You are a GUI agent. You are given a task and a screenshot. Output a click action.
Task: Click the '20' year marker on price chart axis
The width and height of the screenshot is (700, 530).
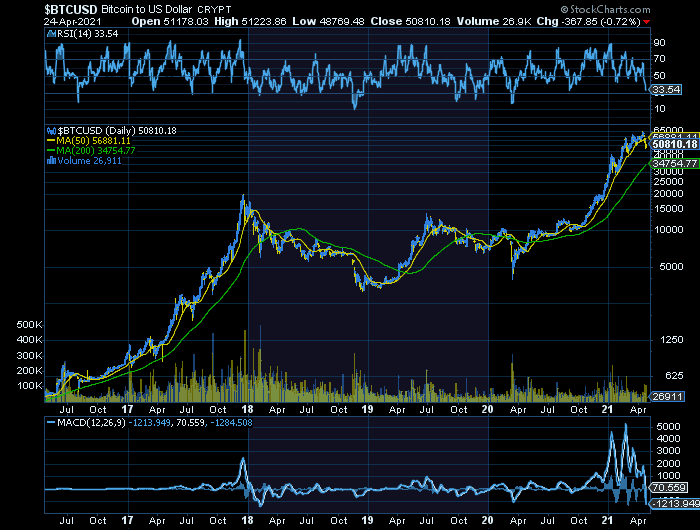487,409
